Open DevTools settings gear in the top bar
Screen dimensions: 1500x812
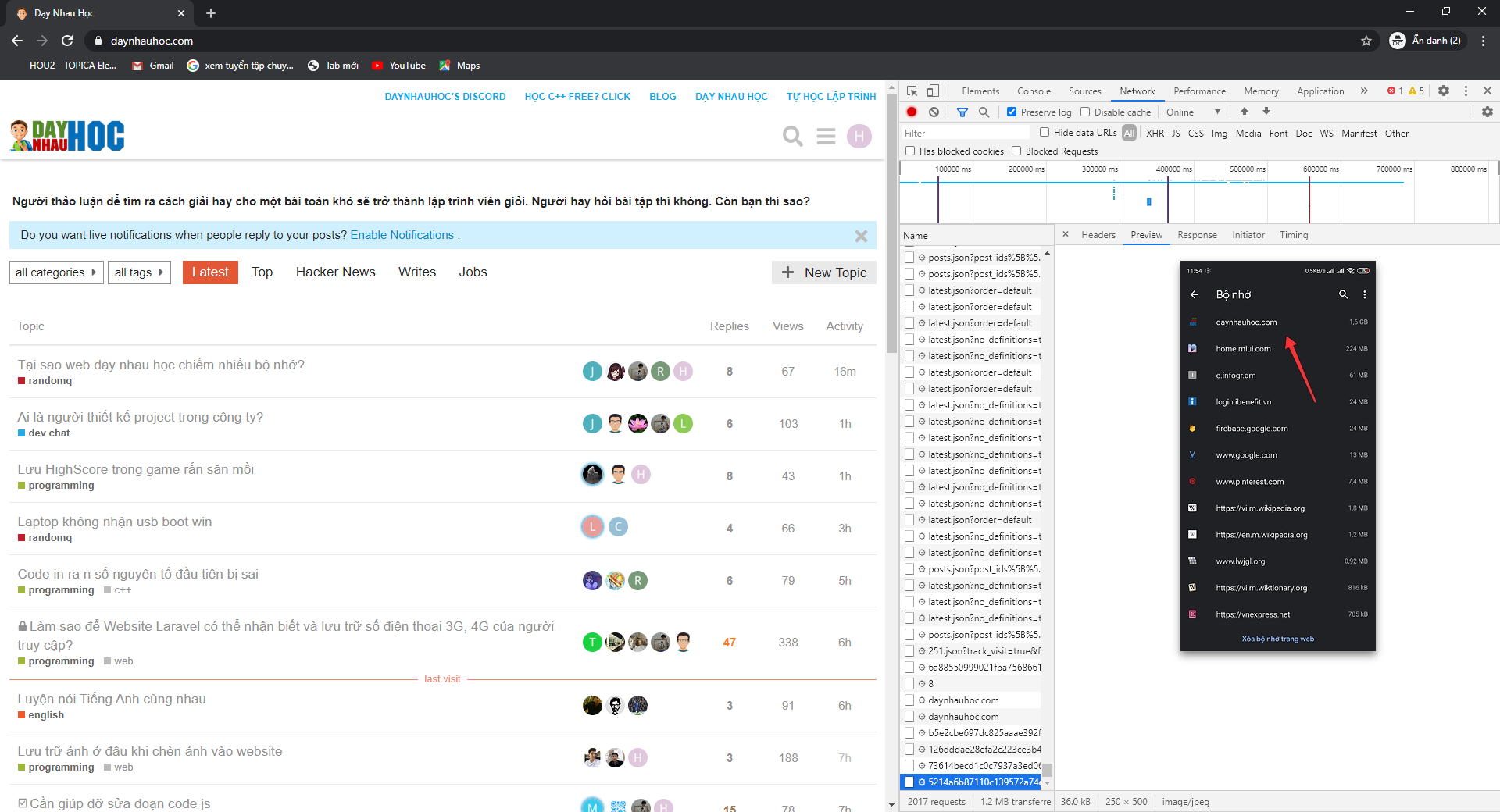coord(1444,91)
